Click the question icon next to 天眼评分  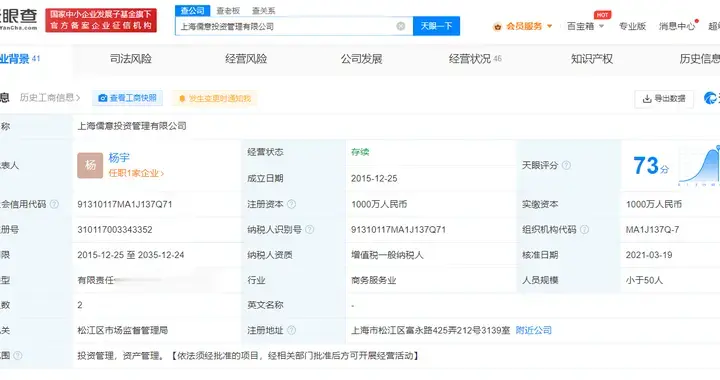point(567,165)
